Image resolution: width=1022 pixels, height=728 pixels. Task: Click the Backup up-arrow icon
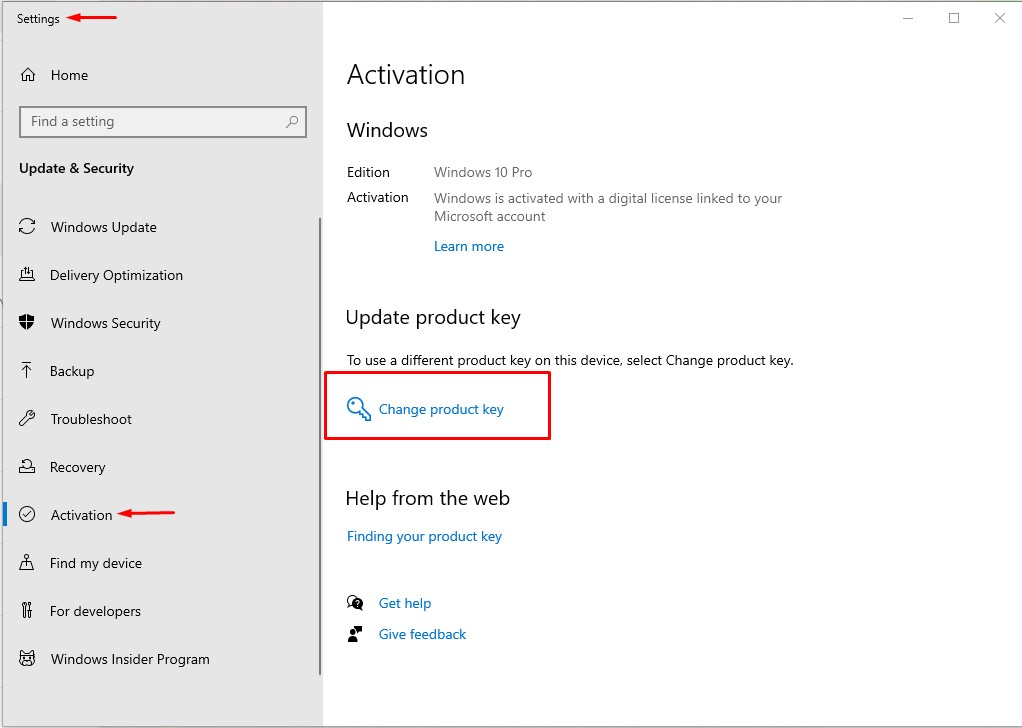(27, 371)
